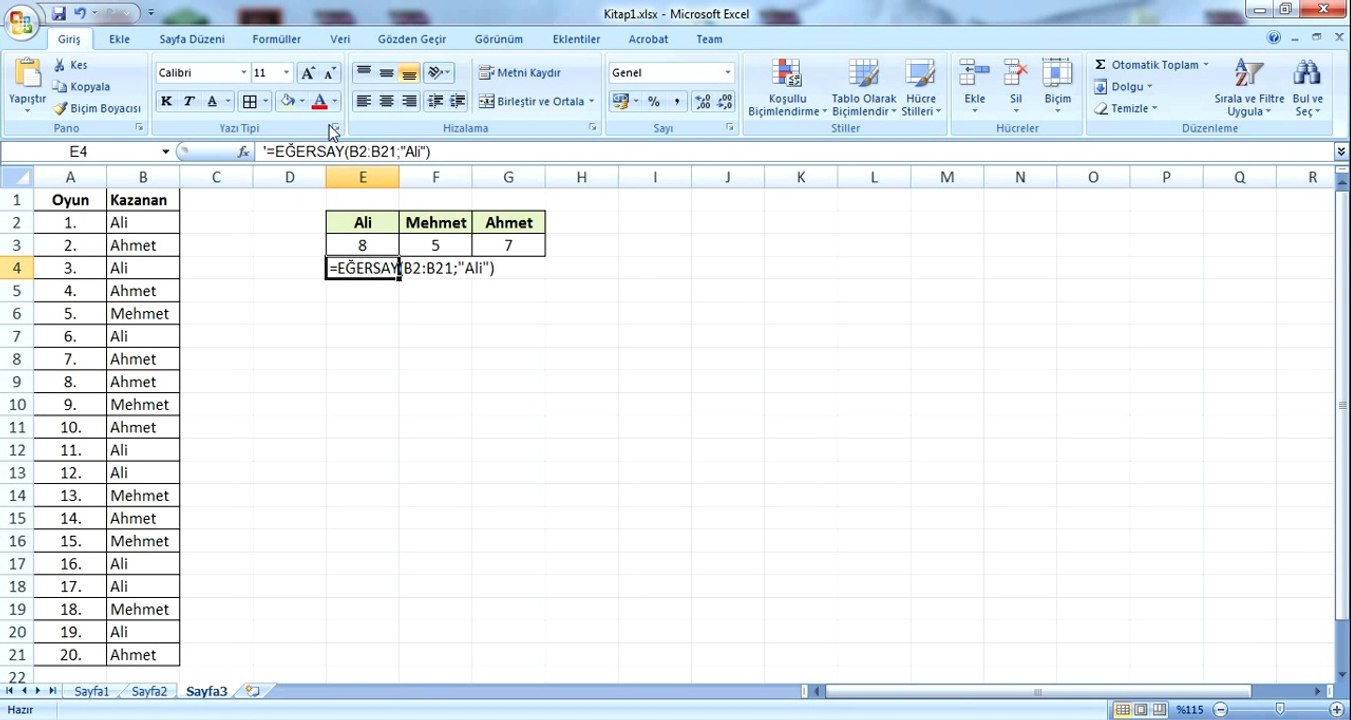Open Otomatik Toplam dropdown arrow
The height and width of the screenshot is (720, 1351).
1205,65
